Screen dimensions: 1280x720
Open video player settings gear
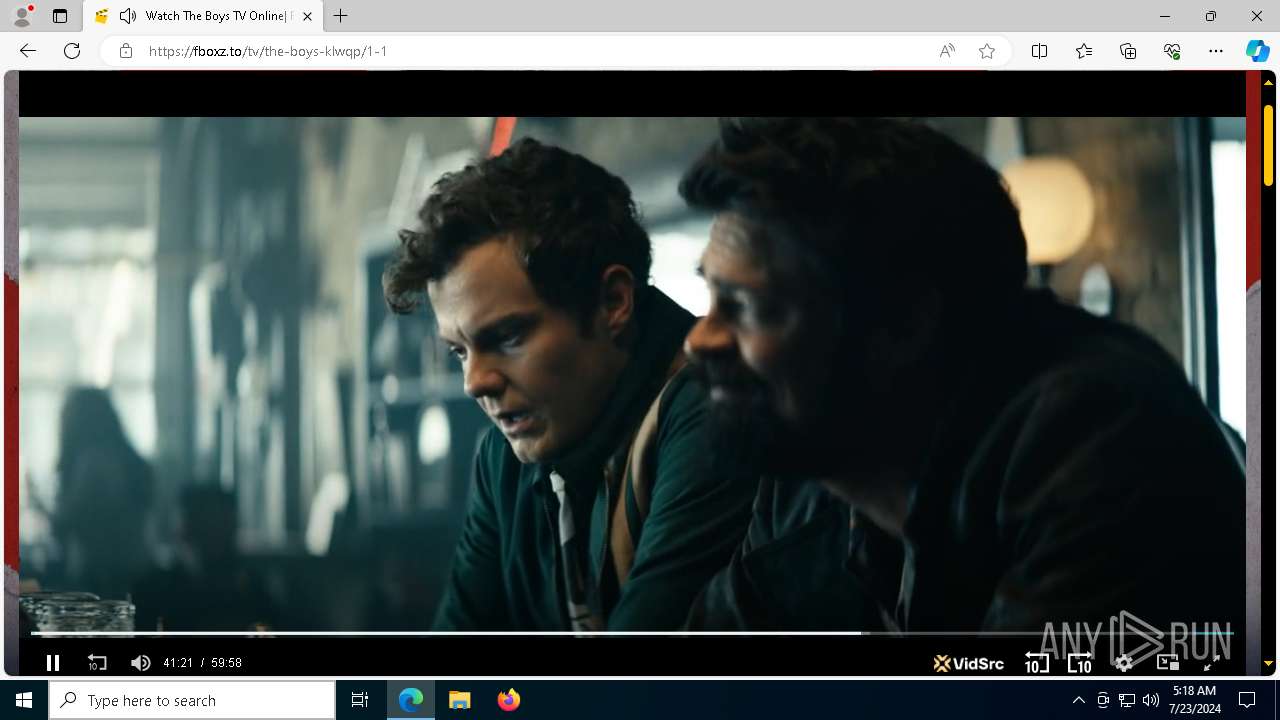click(x=1124, y=663)
